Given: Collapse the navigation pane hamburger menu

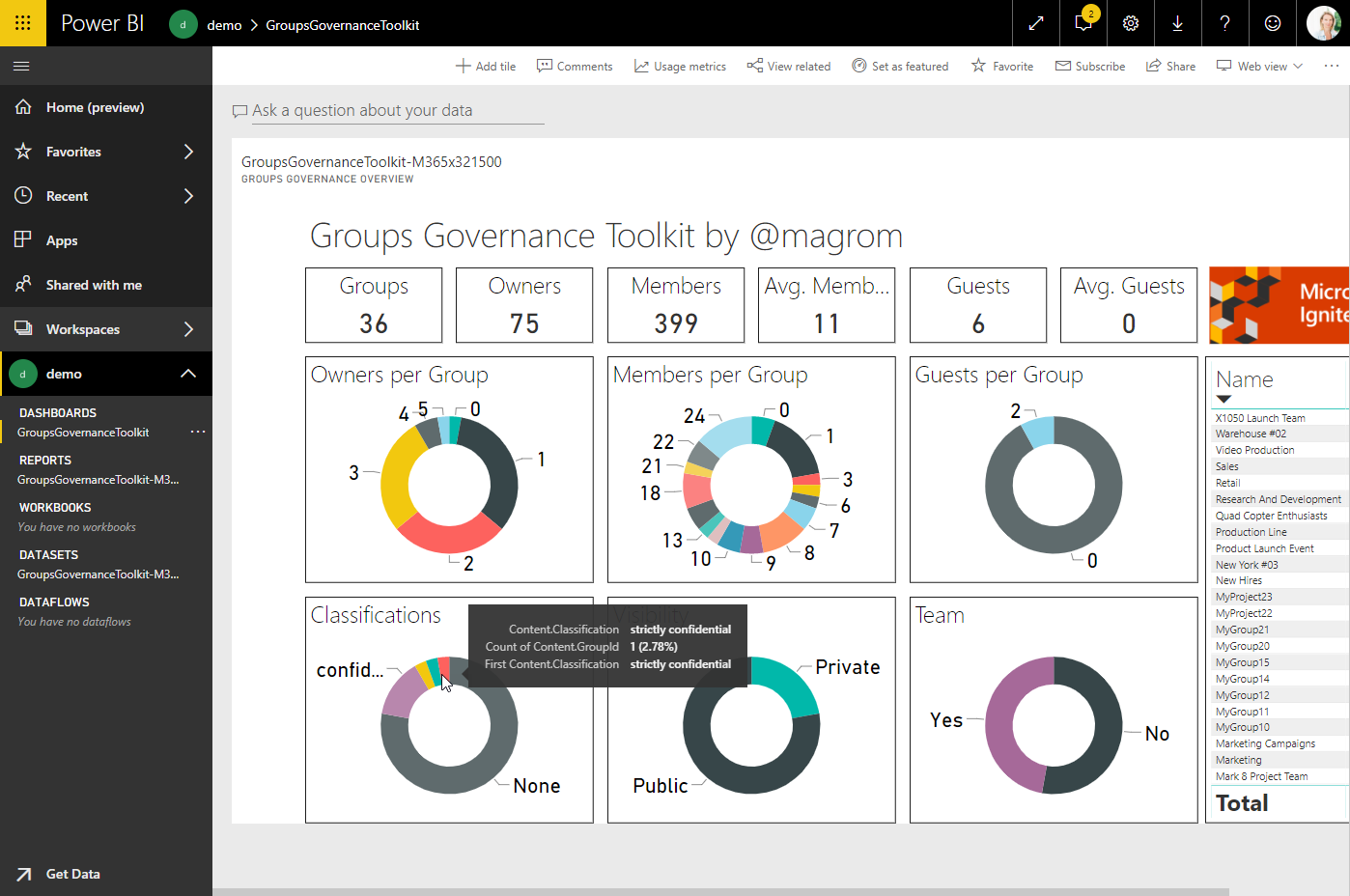Looking at the screenshot, I should click(21, 67).
